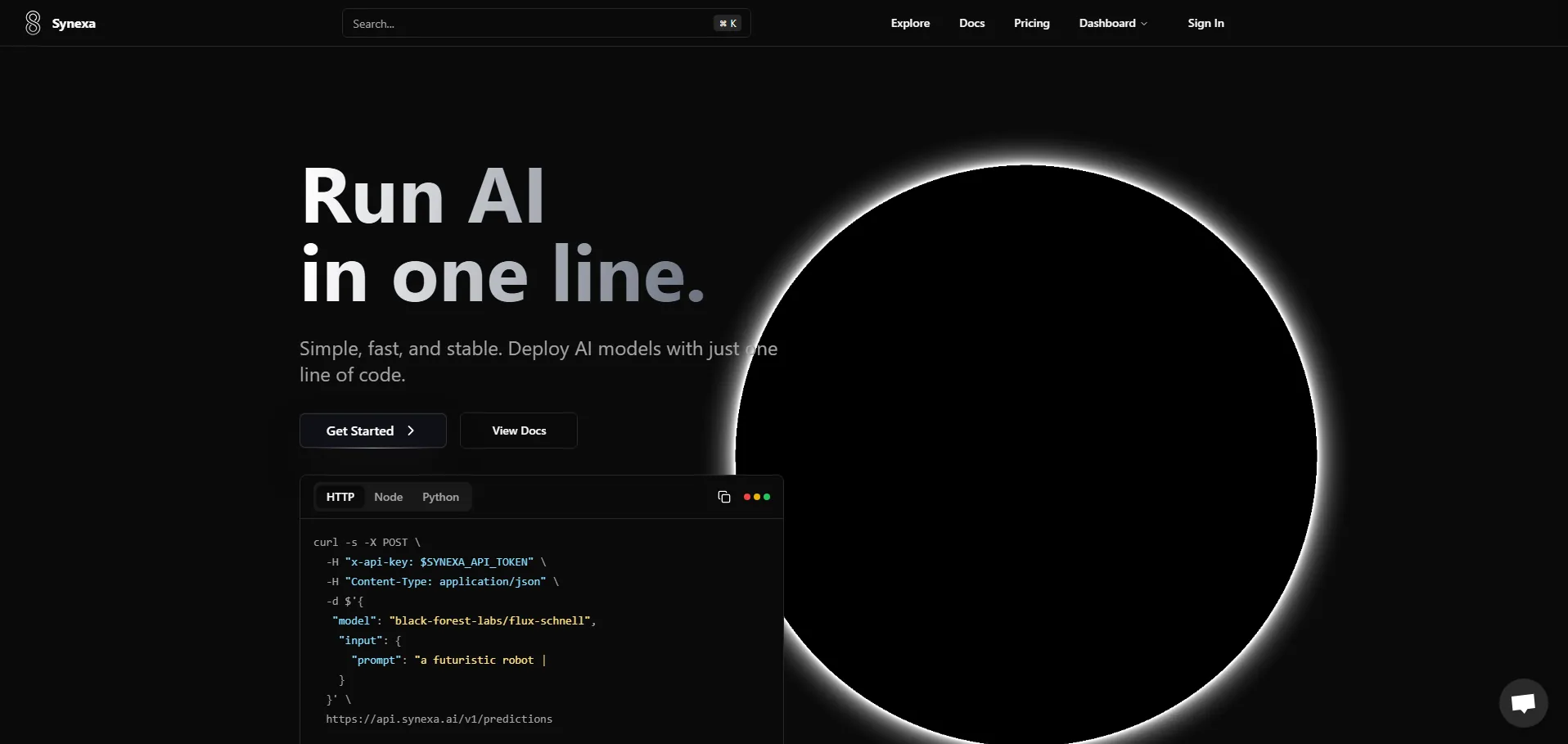This screenshot has width=1568, height=744.
Task: Go to Docs in the navigation
Action: coord(971,23)
